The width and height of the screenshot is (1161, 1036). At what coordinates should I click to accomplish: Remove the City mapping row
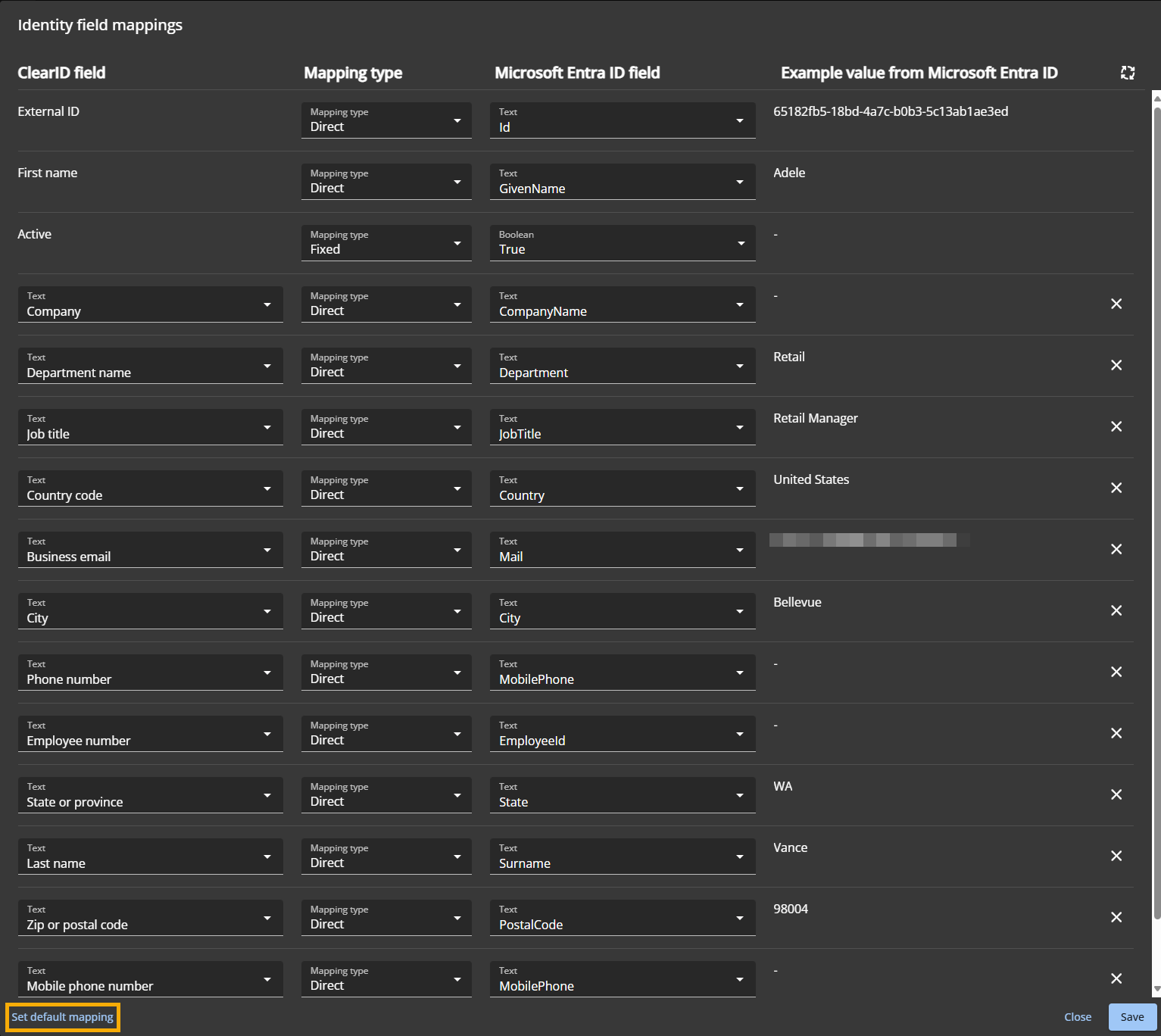(x=1116, y=610)
